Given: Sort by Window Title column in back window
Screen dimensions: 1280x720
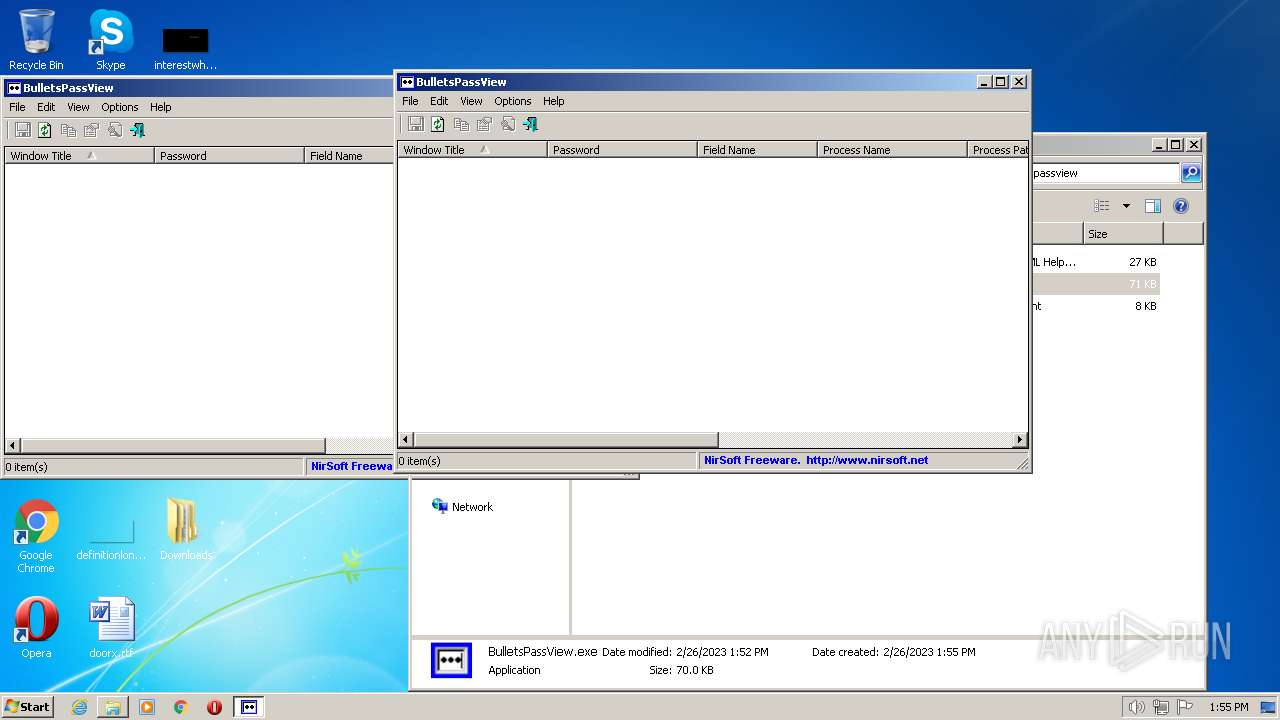Looking at the screenshot, I should (x=79, y=156).
